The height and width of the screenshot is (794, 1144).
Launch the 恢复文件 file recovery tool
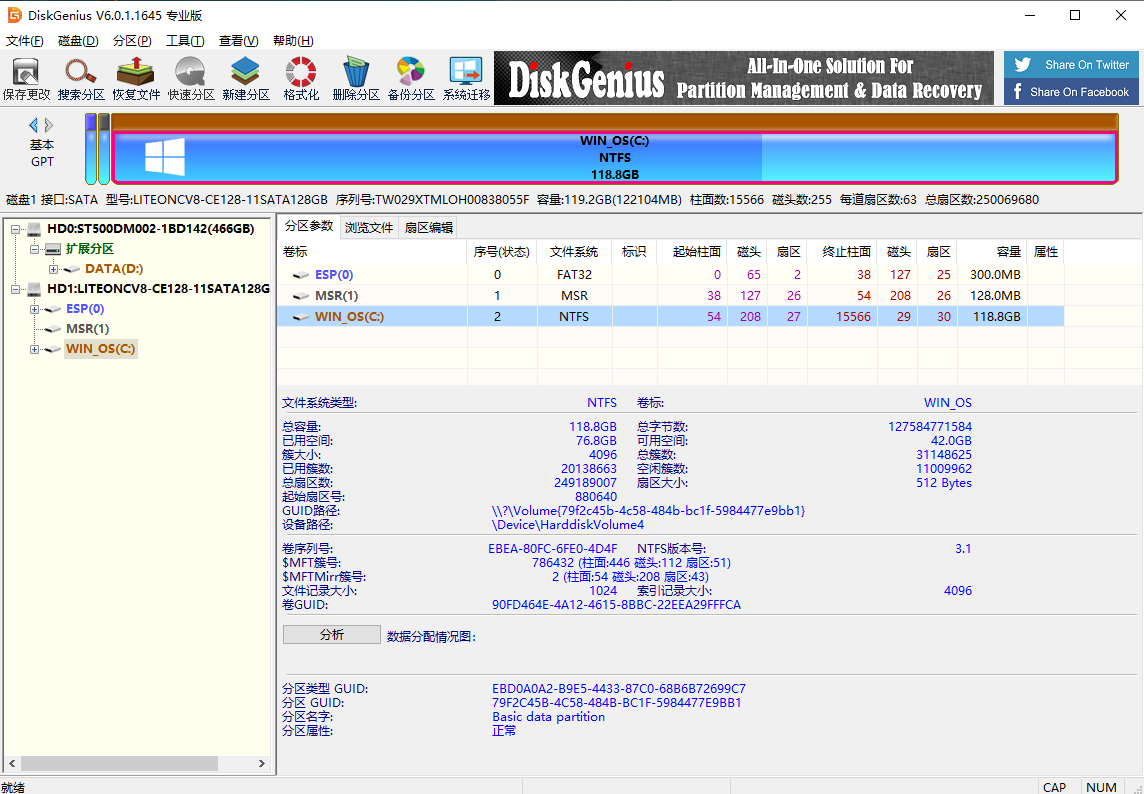coord(136,79)
